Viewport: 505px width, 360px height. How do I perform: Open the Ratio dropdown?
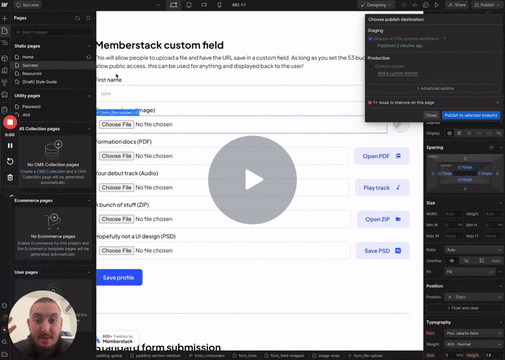click(x=474, y=250)
